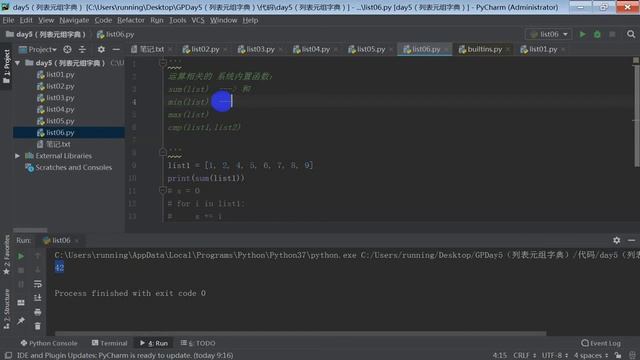Hide the Project tool window
Viewport: 640px width, 360px height.
pyautogui.click(x=116, y=49)
